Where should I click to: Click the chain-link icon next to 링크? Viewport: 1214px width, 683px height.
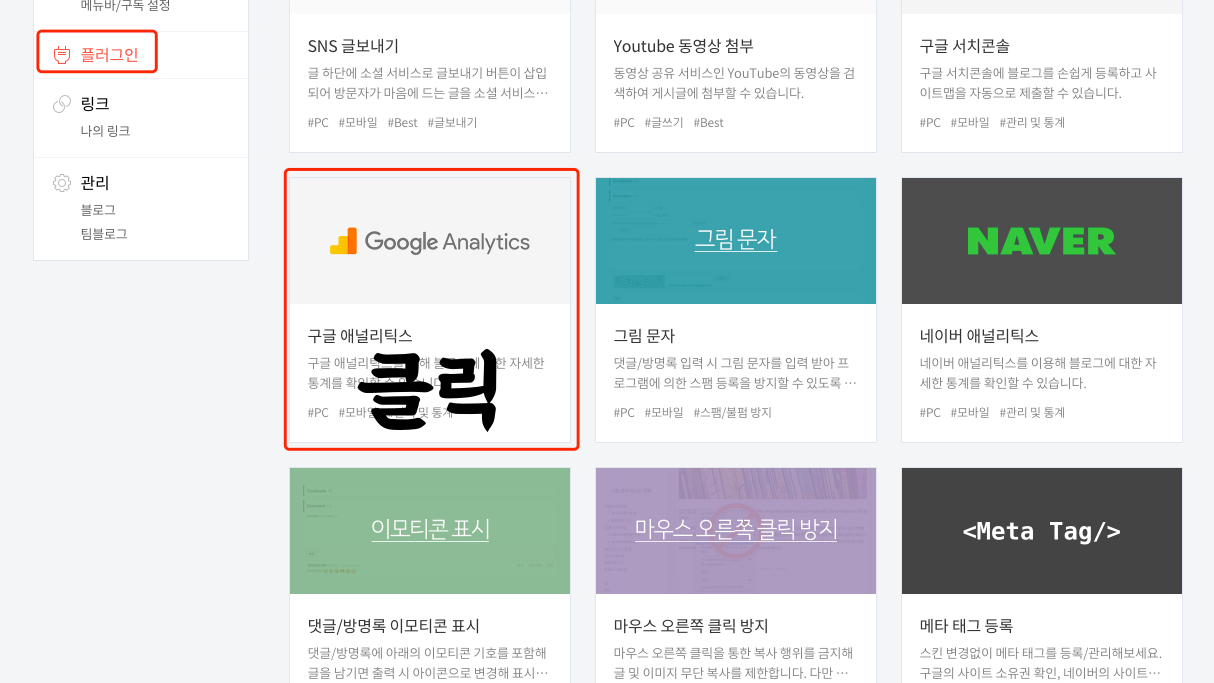(60, 103)
